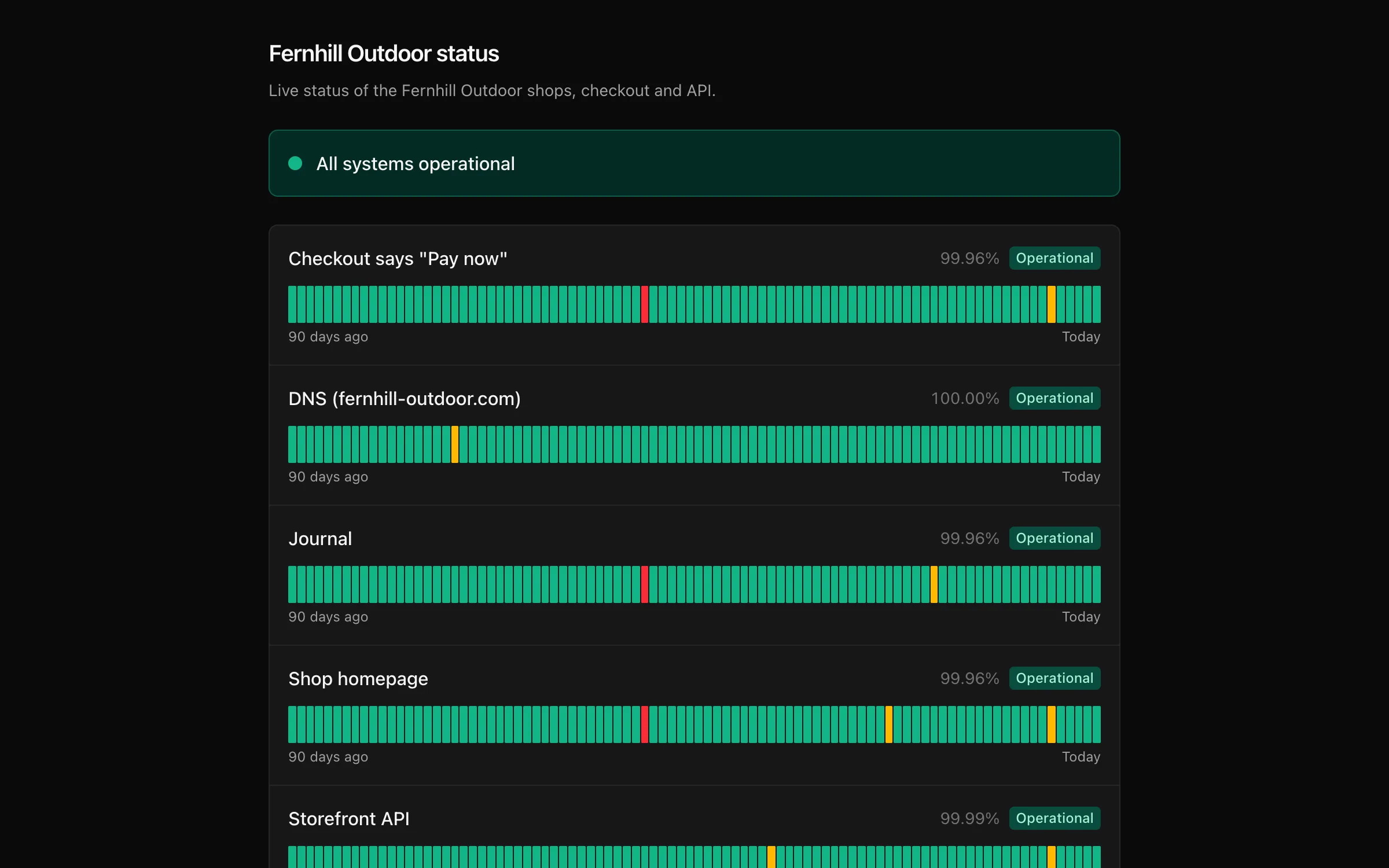The image size is (1389, 868).
Task: Click the red outage bar in the Journal timeline
Action: 645,584
